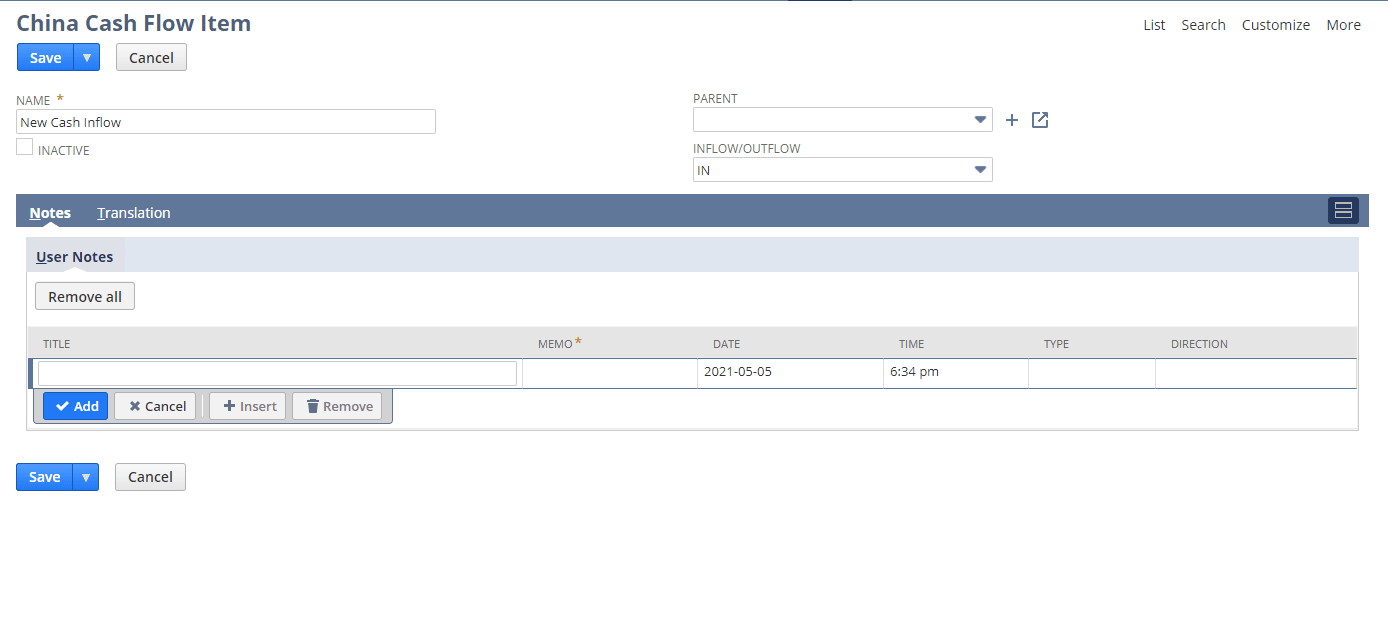The width and height of the screenshot is (1388, 636).
Task: Switch to the Translation tab
Action: pos(134,212)
